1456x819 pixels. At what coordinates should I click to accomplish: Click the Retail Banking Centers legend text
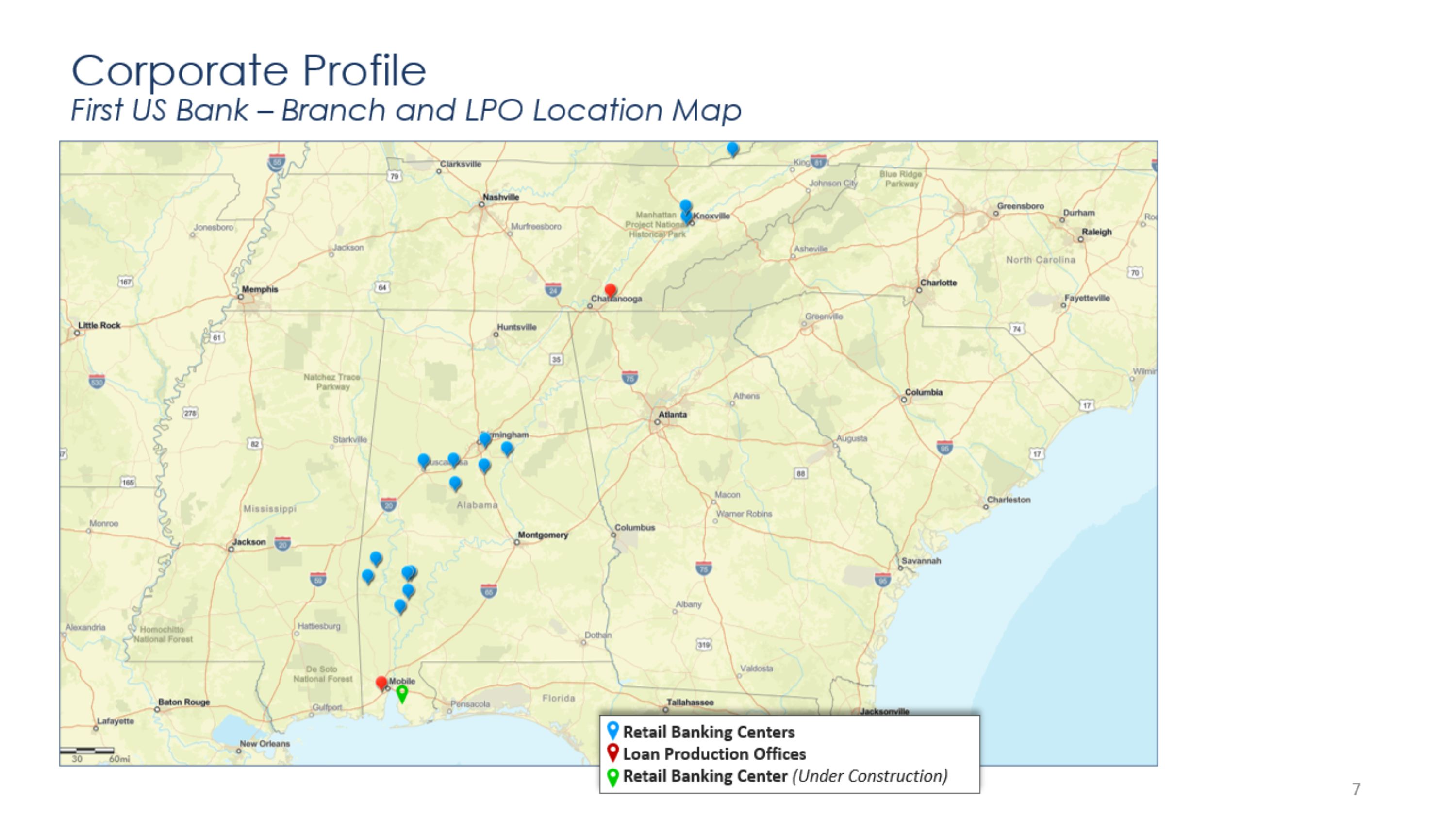709,732
